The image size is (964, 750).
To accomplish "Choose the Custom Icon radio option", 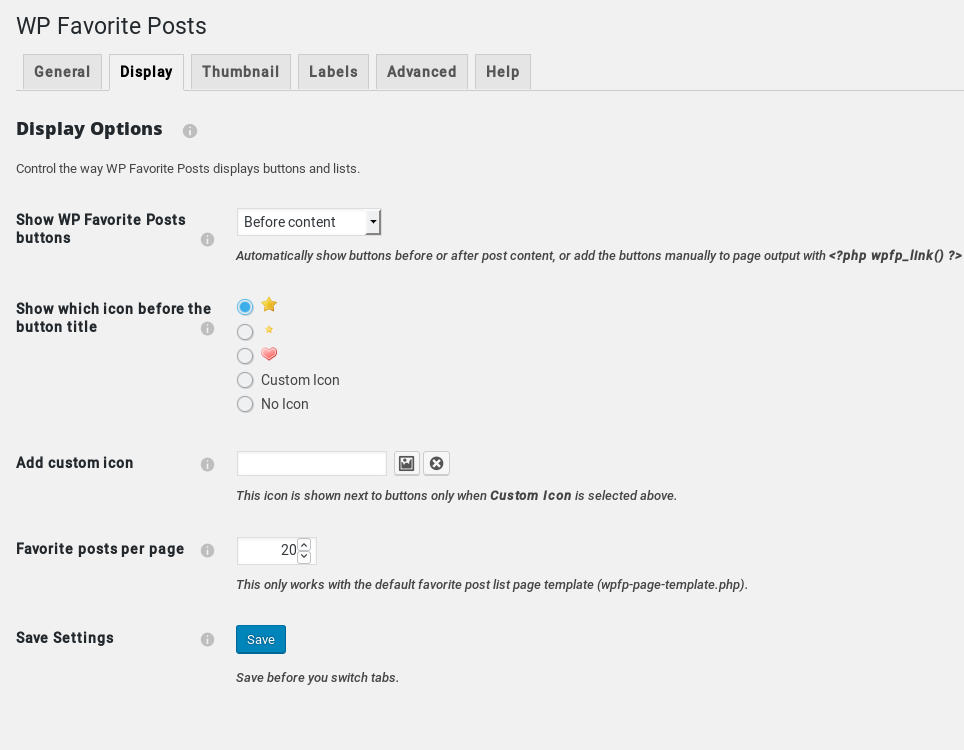I will point(245,381).
